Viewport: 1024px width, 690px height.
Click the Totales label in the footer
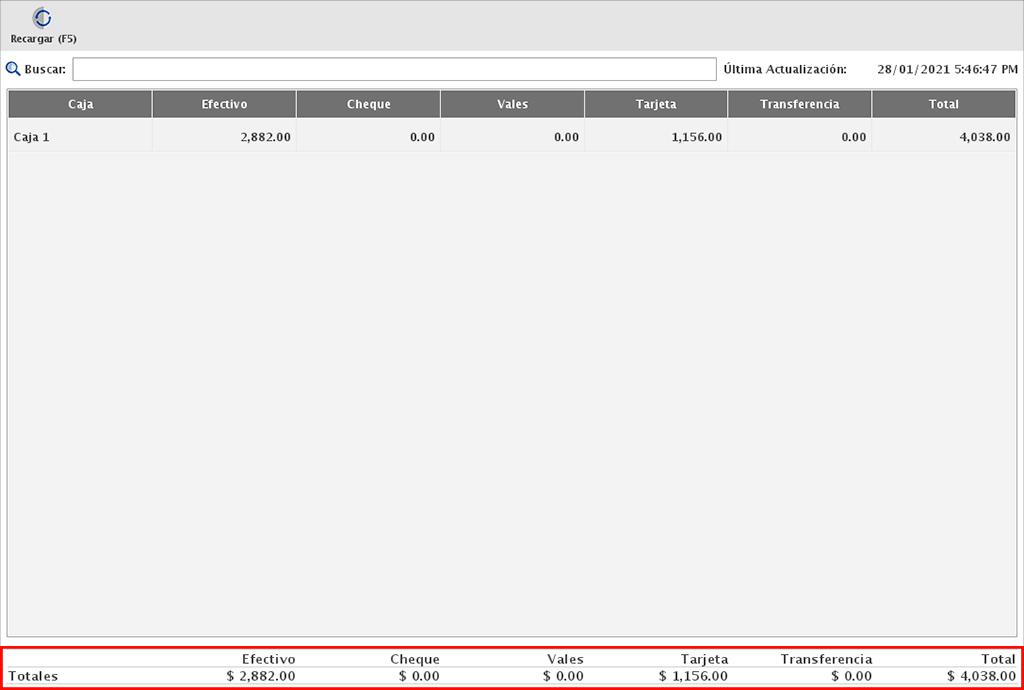click(x=33, y=676)
